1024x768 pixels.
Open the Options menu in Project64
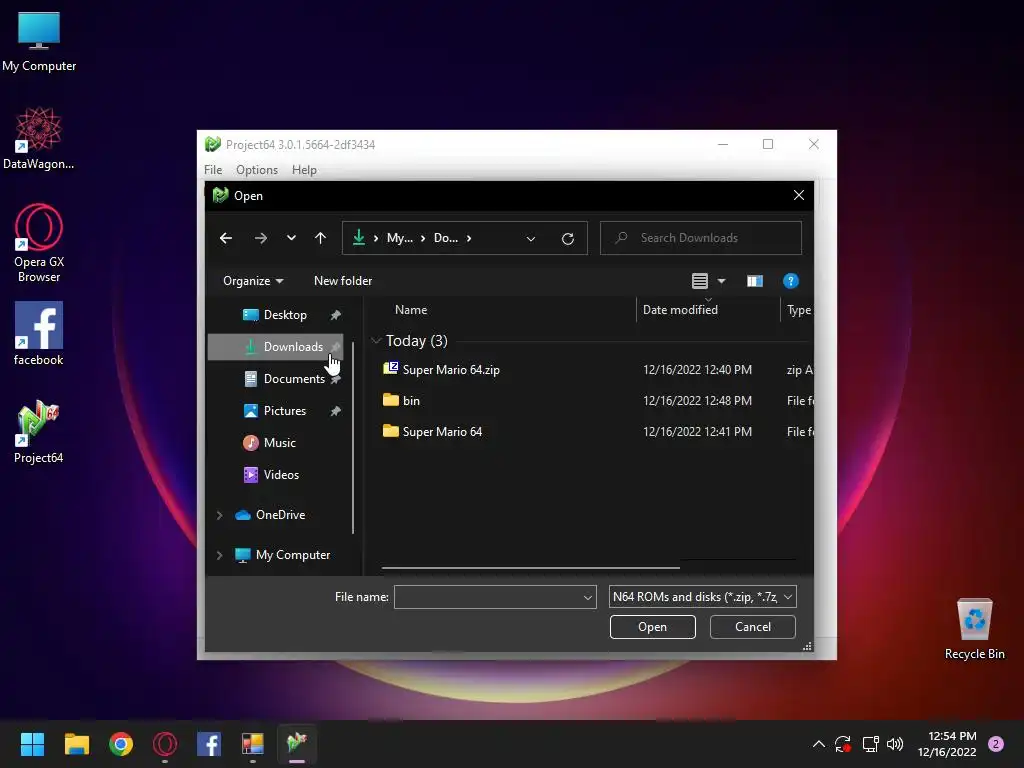point(257,170)
